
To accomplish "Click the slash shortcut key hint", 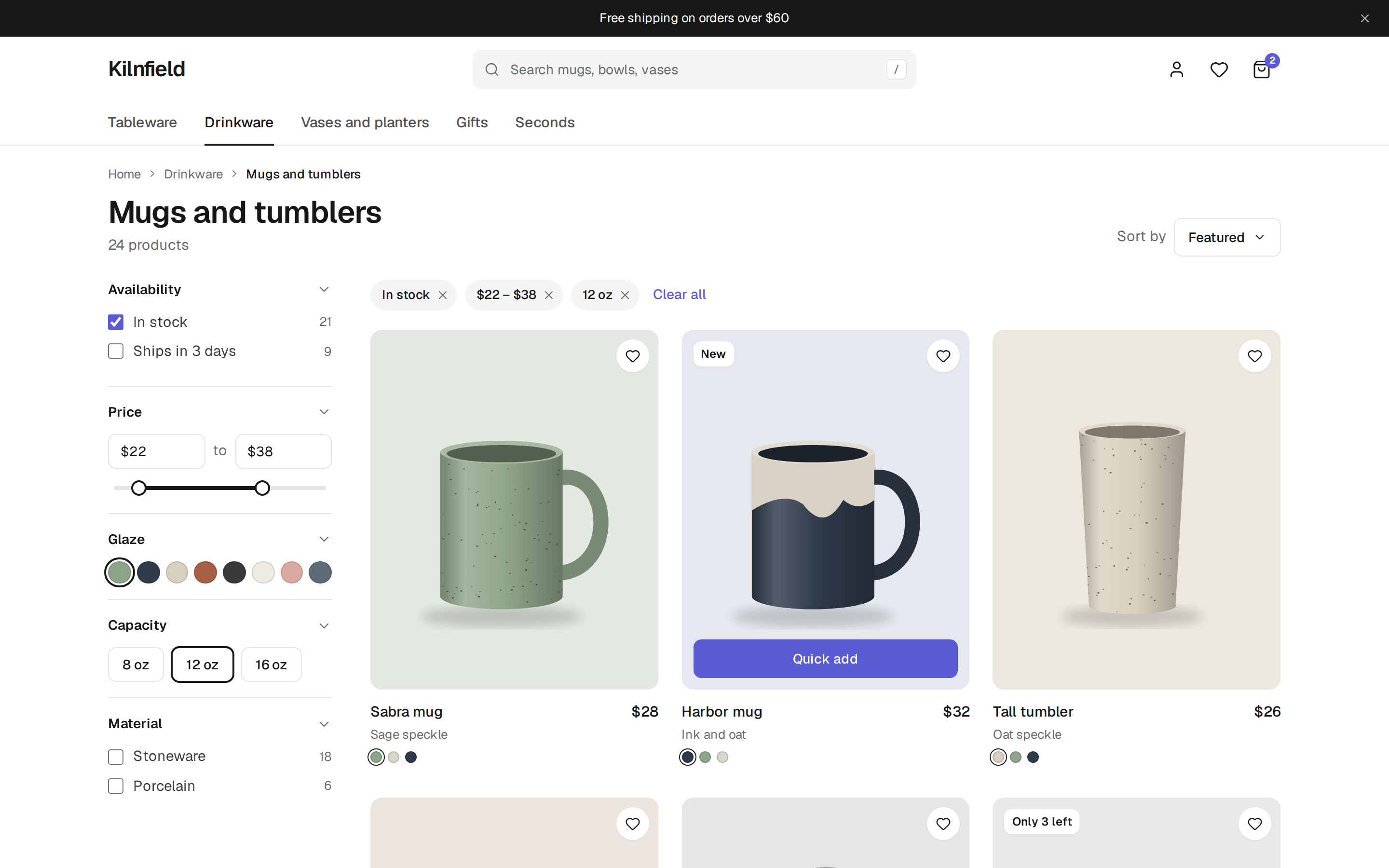I will [x=896, y=69].
